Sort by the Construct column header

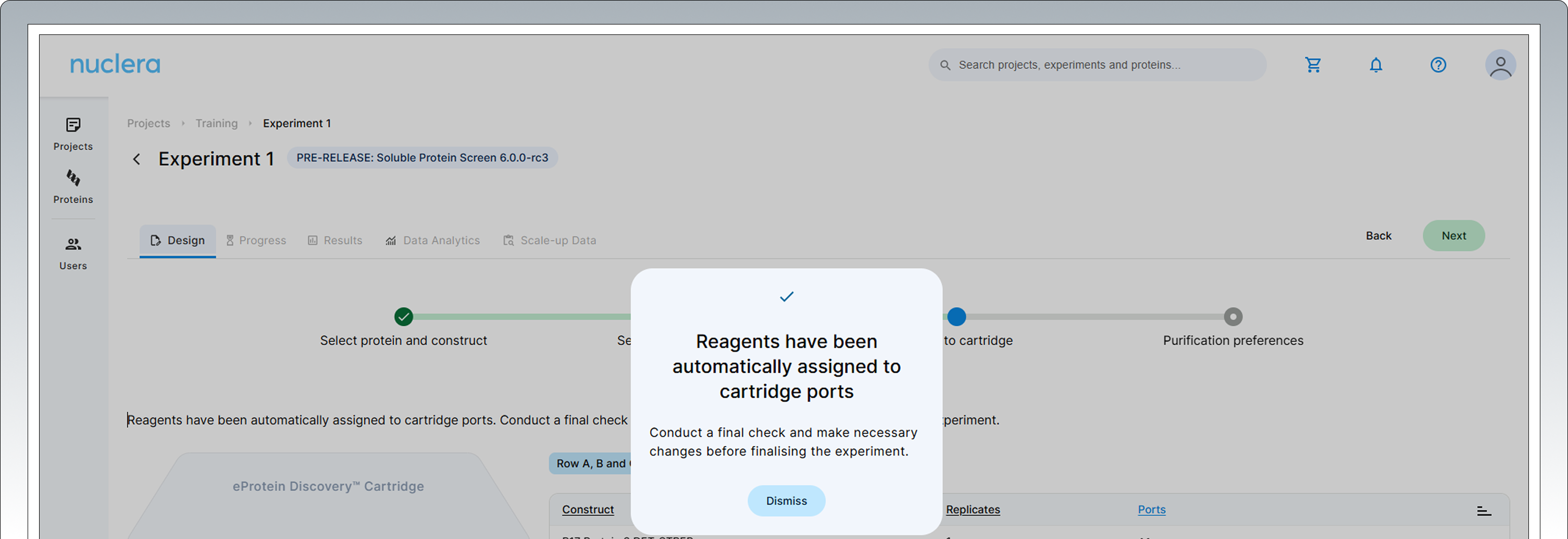tap(588, 509)
